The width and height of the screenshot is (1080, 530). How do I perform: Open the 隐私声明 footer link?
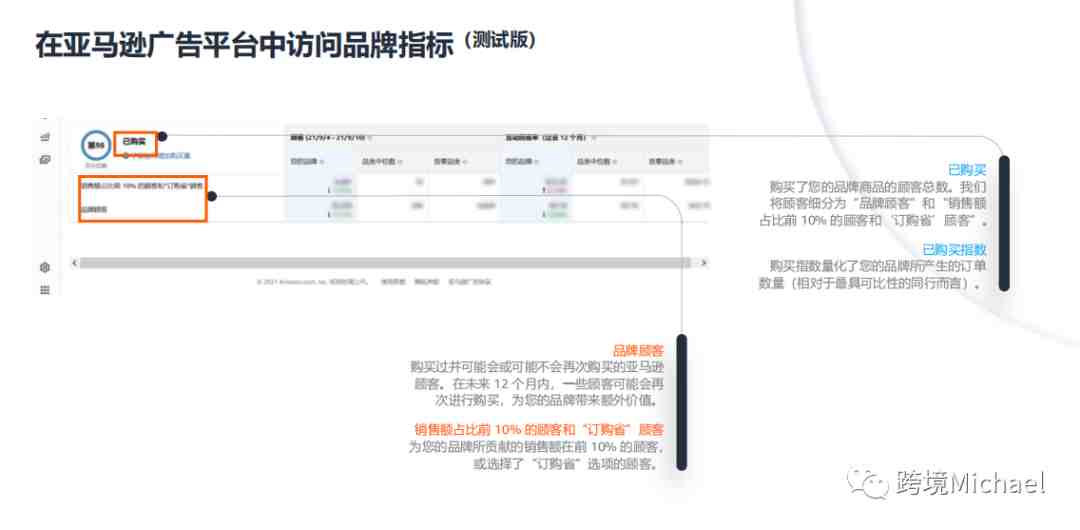point(425,282)
